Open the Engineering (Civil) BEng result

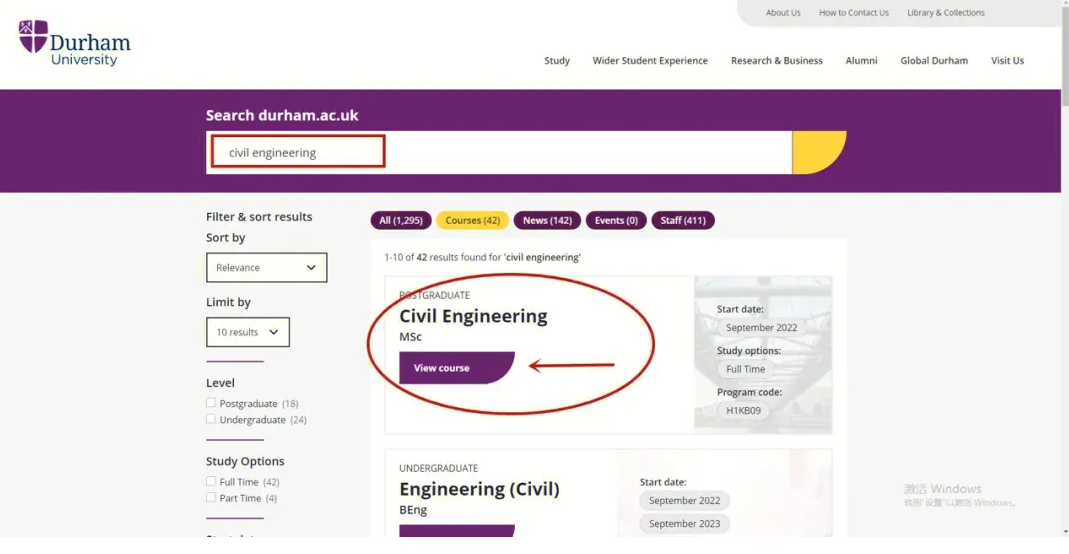pyautogui.click(x=479, y=489)
